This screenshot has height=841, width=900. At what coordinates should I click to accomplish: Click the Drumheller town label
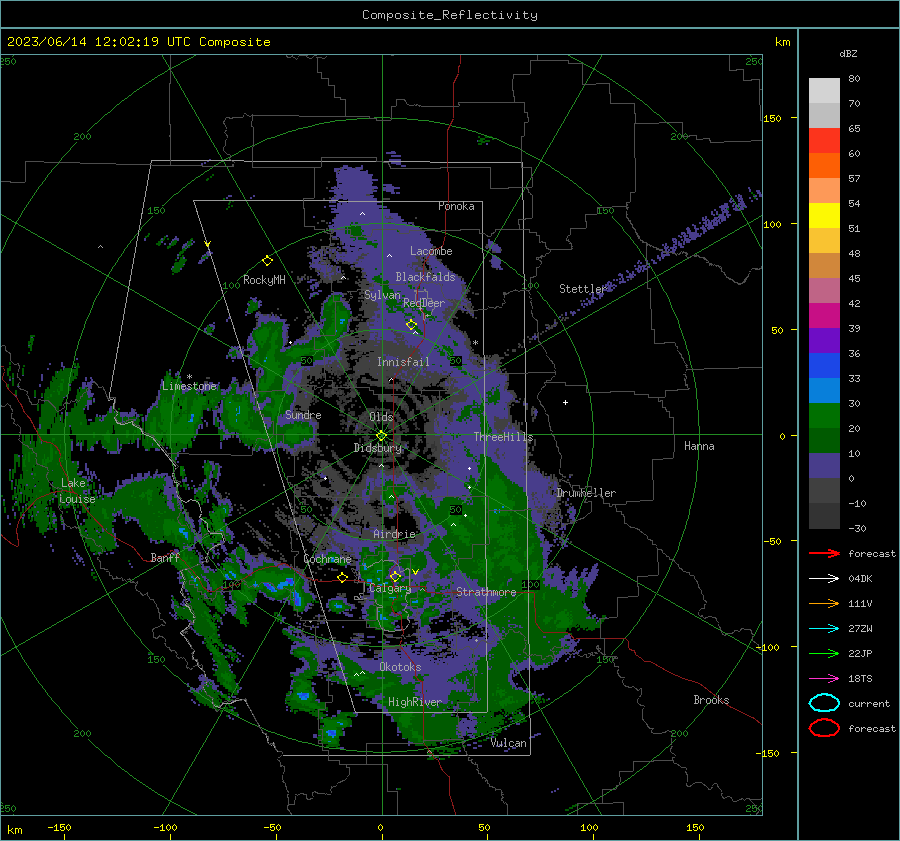586,493
